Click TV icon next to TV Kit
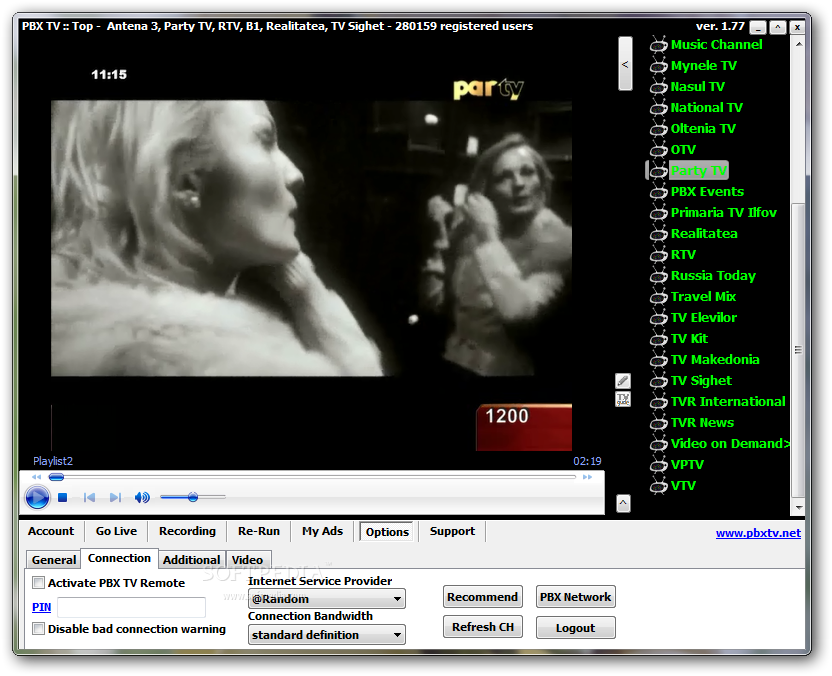The height and width of the screenshot is (676, 832). 658,339
